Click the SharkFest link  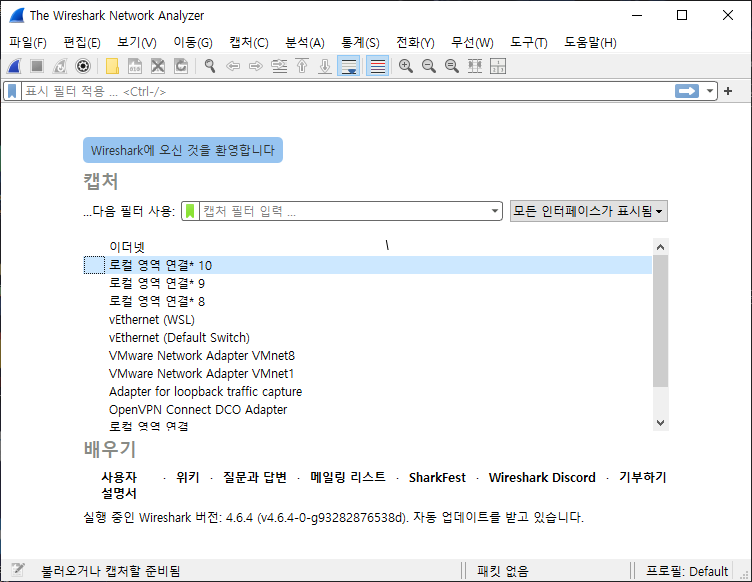coord(437,477)
